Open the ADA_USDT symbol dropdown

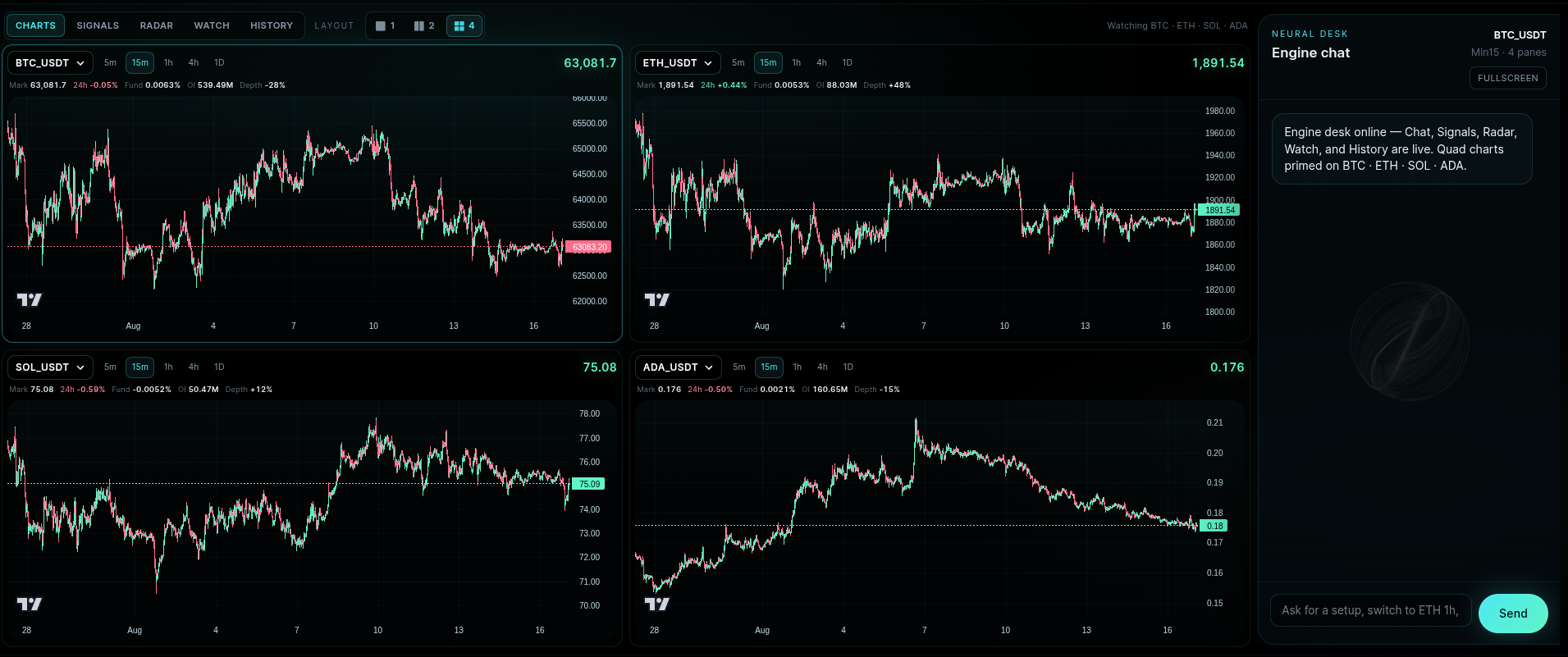click(678, 367)
